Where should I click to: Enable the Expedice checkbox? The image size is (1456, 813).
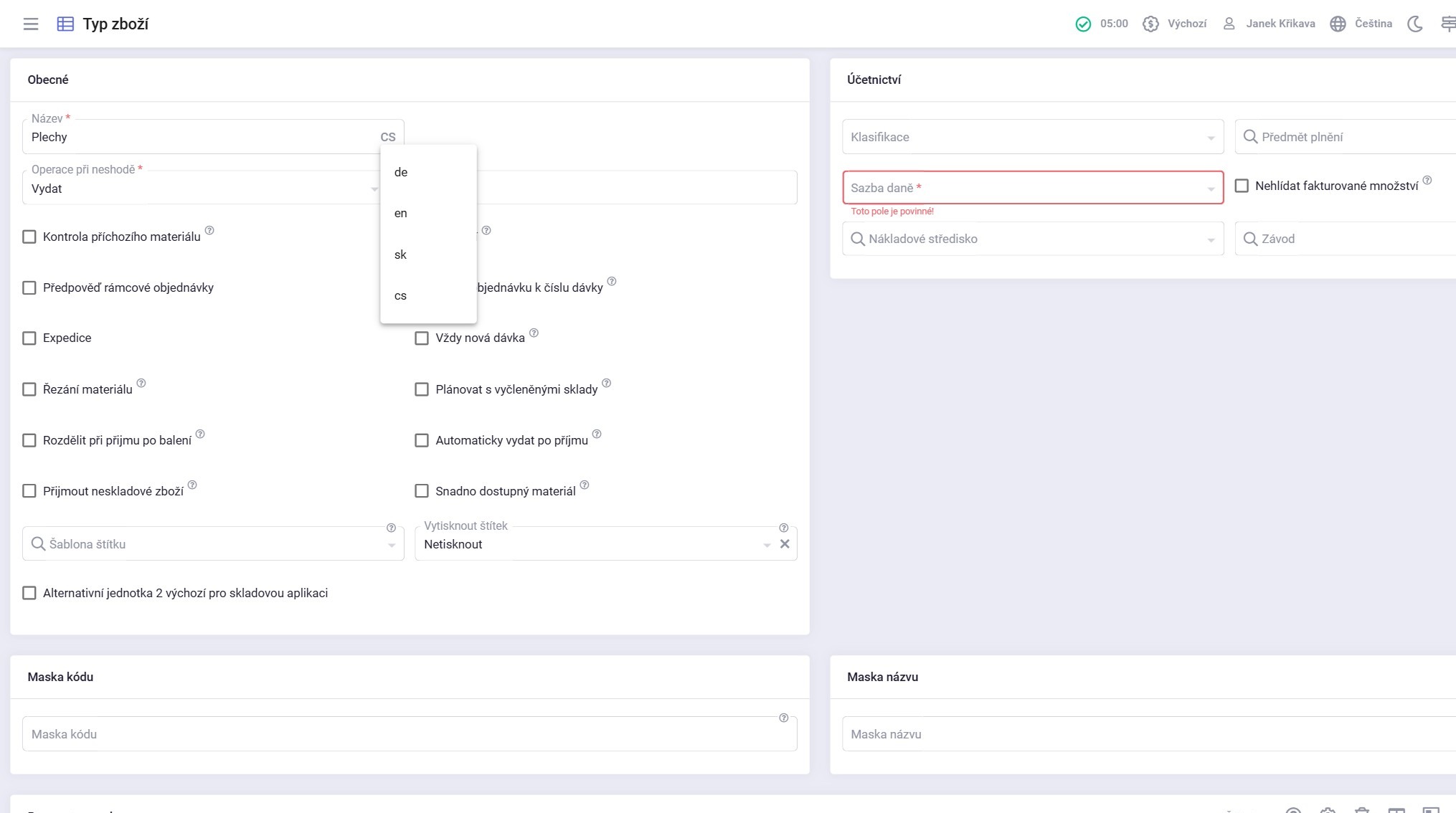pos(29,338)
